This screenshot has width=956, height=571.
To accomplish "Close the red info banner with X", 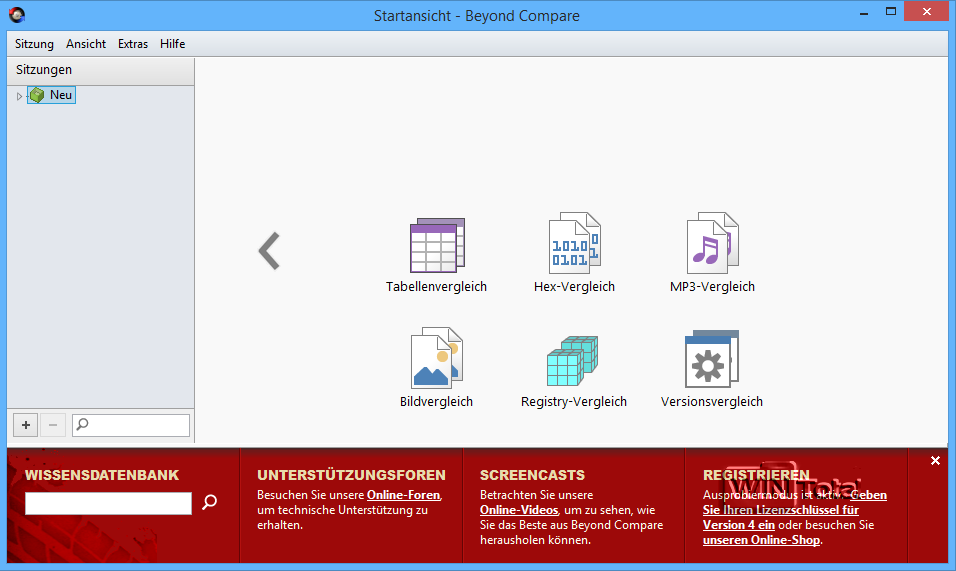I will point(935,461).
